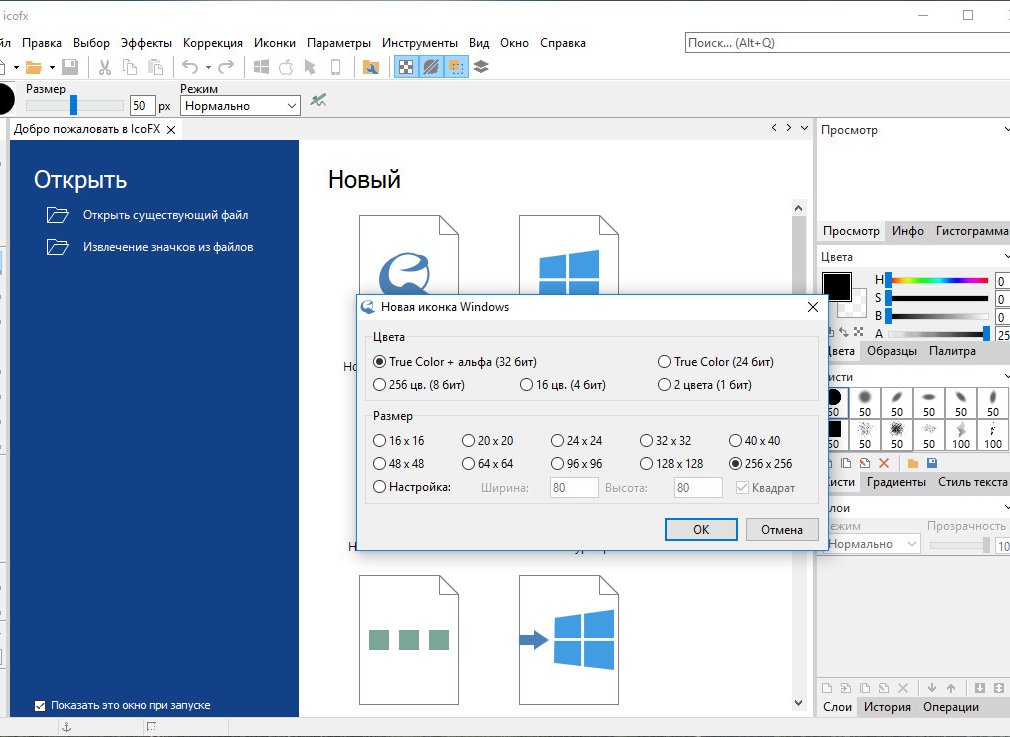Viewport: 1010px width, 737px height.
Task: Click the down arrow of welcome page scrollbar
Action: [x=799, y=703]
